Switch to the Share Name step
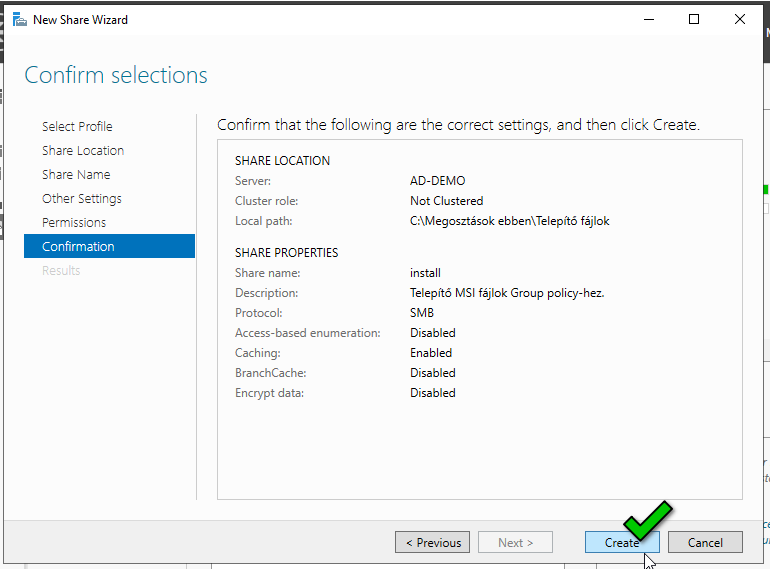This screenshot has height=569, width=770. point(76,174)
